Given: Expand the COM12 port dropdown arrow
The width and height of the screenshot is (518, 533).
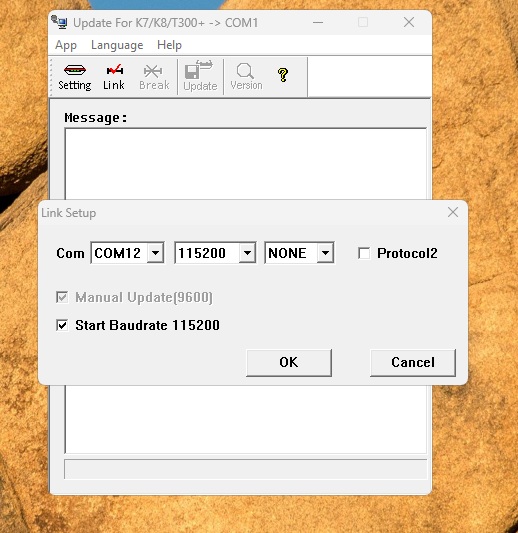Looking at the screenshot, I should 155,253.
